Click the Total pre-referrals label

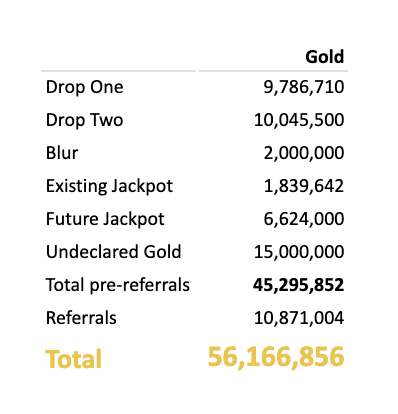[x=118, y=285]
